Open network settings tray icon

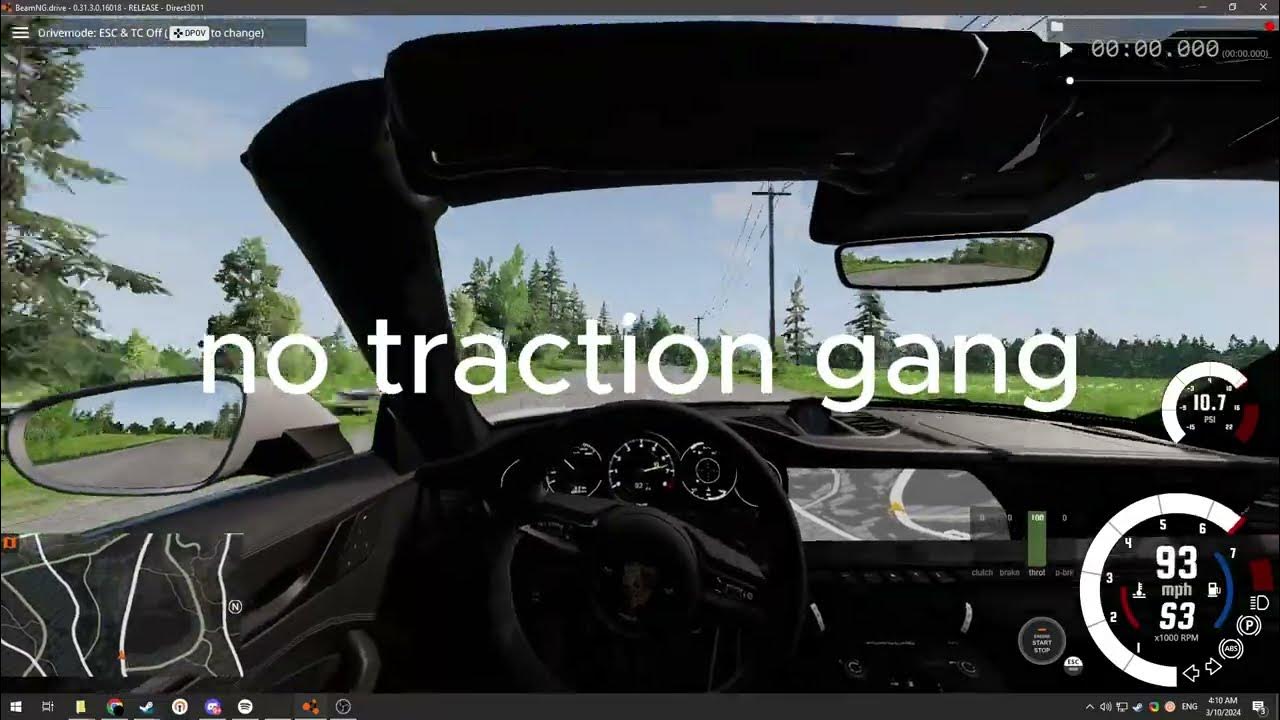1122,707
